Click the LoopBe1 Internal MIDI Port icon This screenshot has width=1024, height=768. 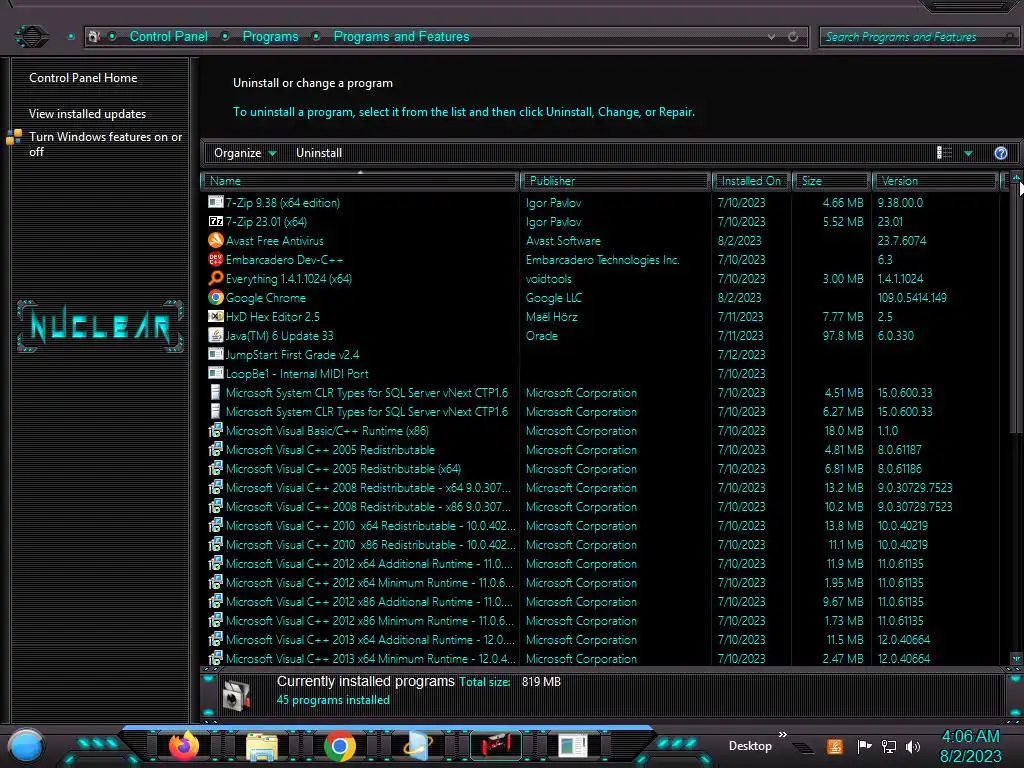[216, 373]
